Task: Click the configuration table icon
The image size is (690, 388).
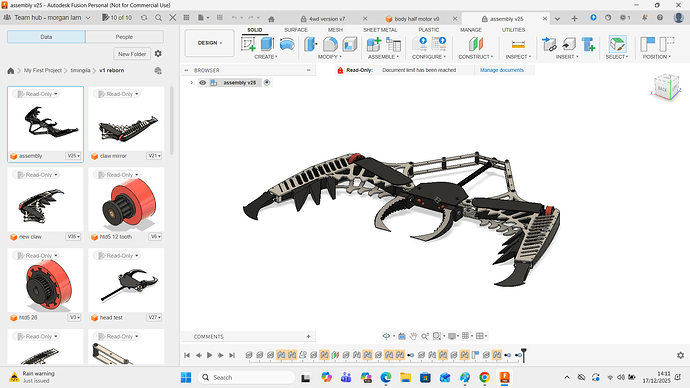Action: coord(439,44)
